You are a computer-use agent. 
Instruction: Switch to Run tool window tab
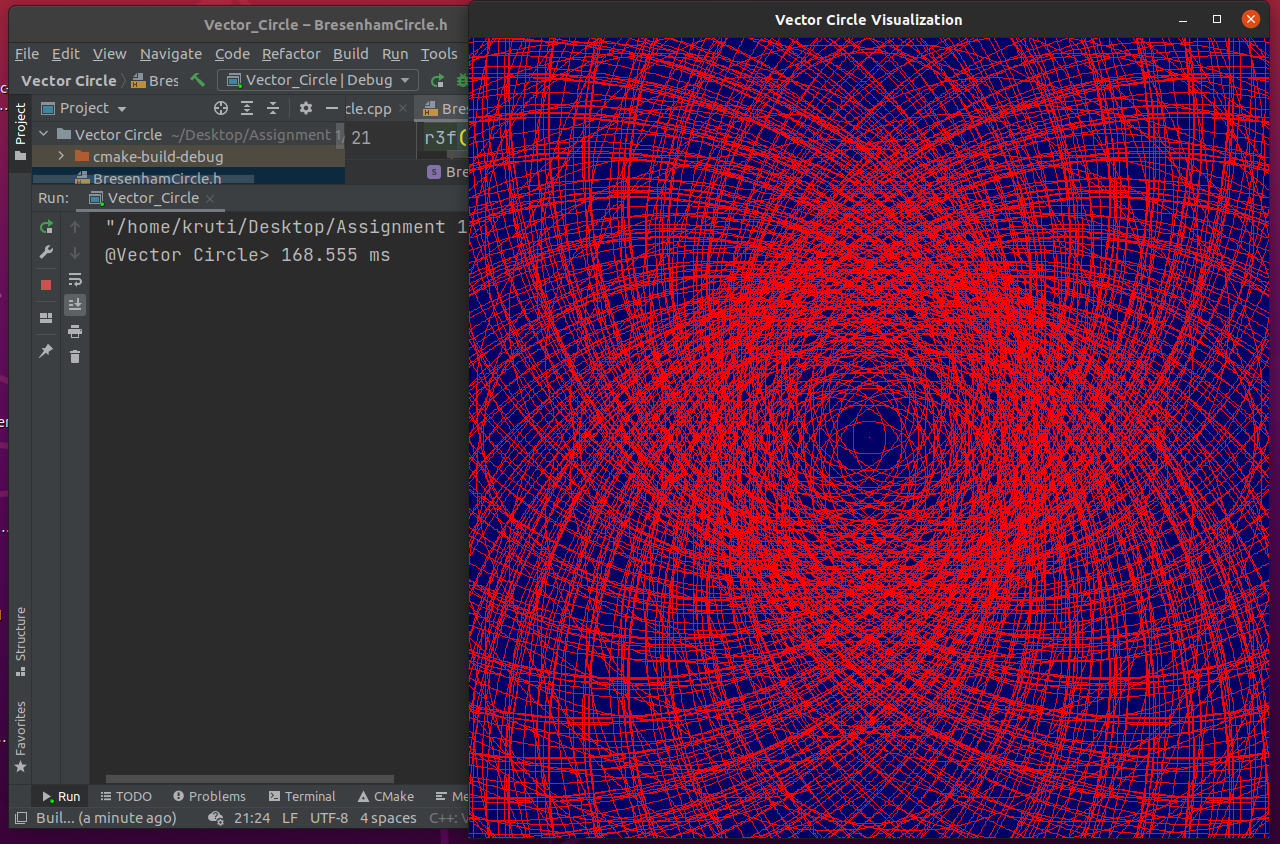tap(60, 796)
